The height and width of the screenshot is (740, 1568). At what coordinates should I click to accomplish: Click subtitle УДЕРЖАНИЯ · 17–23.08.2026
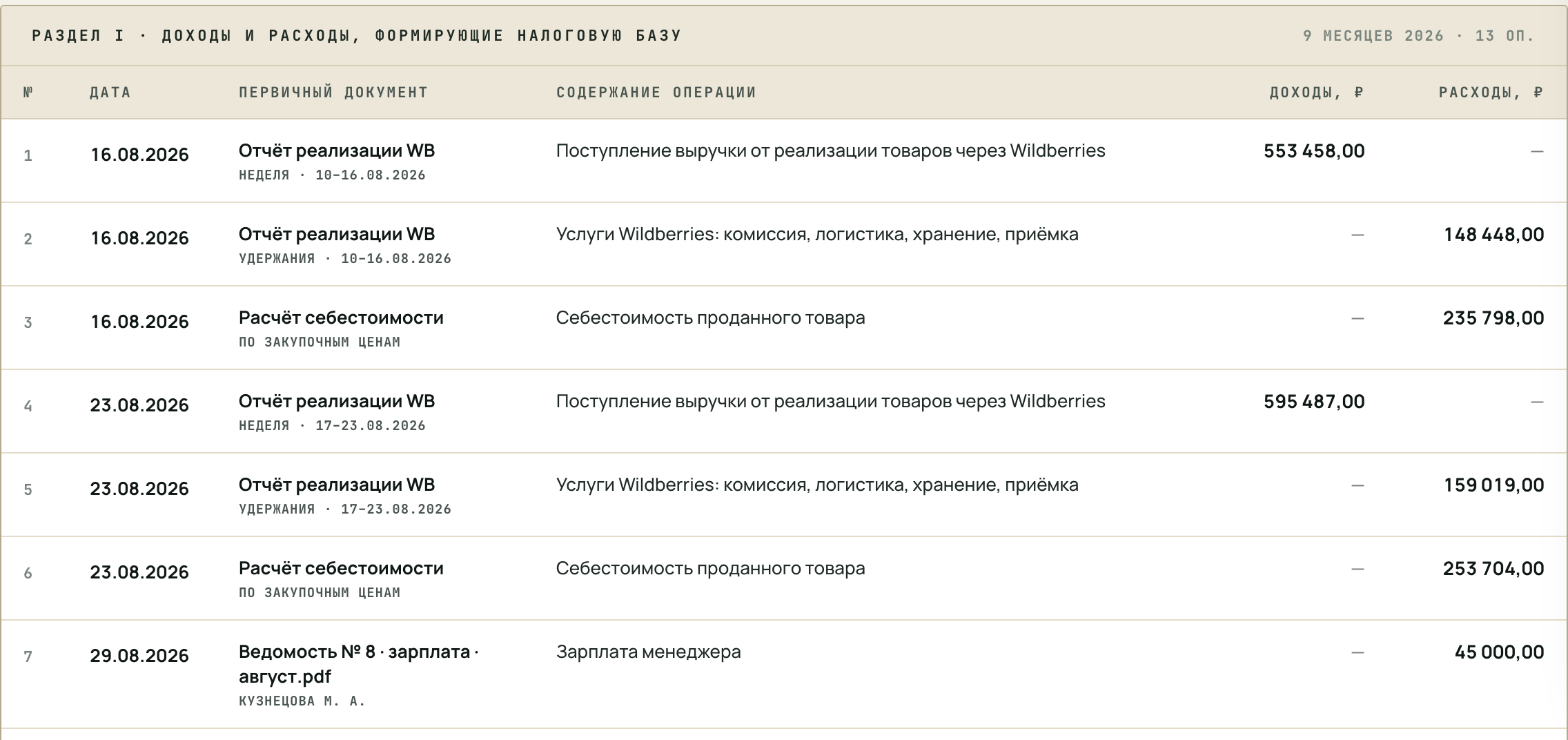point(345,509)
